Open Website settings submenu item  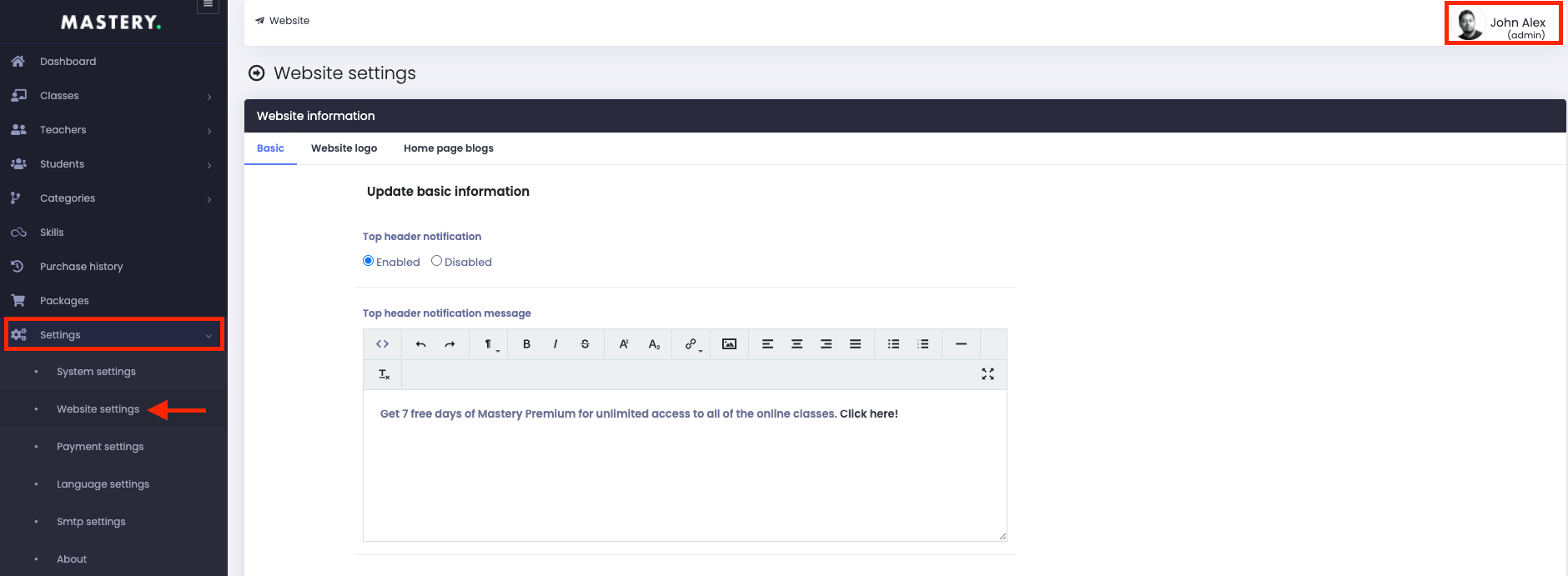[x=98, y=409]
